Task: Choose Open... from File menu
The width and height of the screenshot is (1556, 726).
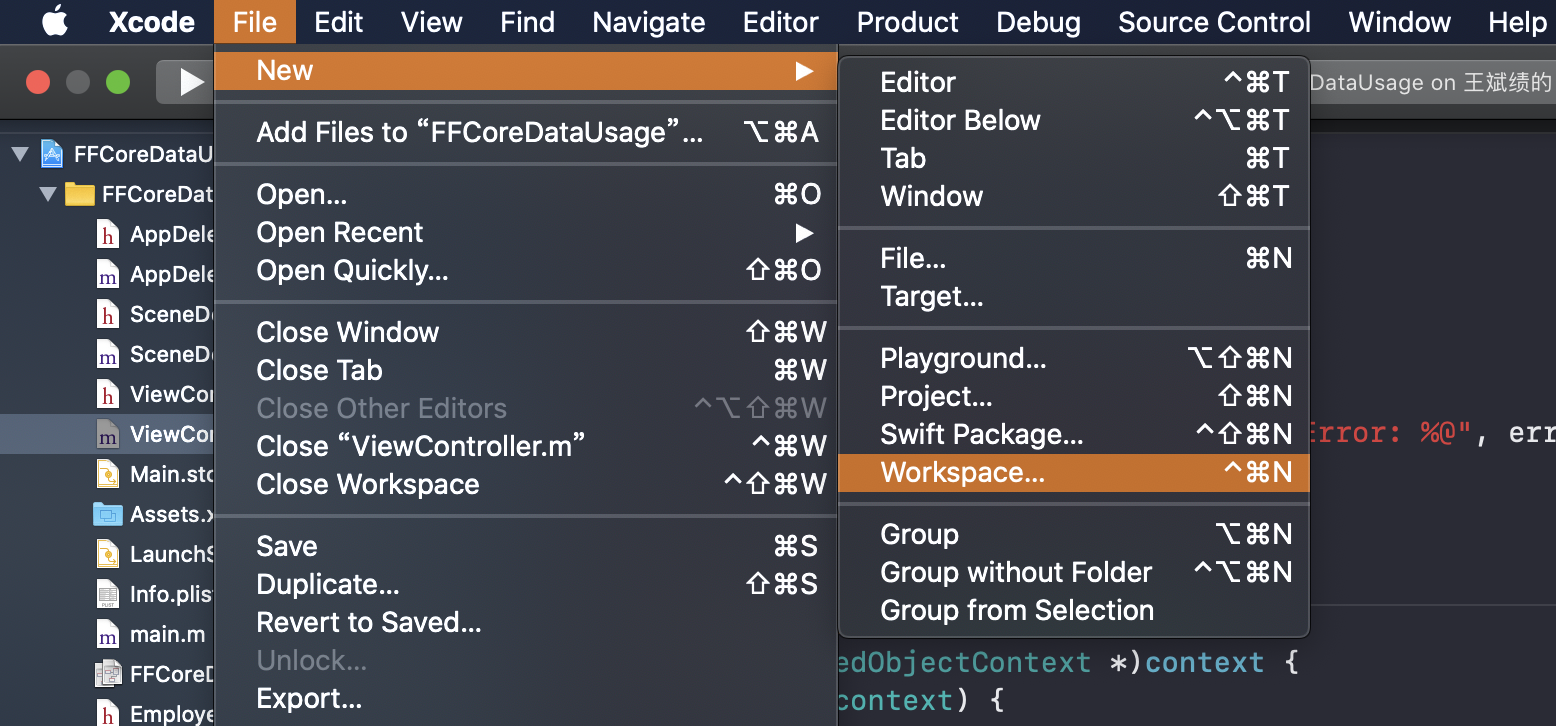Action: point(525,194)
